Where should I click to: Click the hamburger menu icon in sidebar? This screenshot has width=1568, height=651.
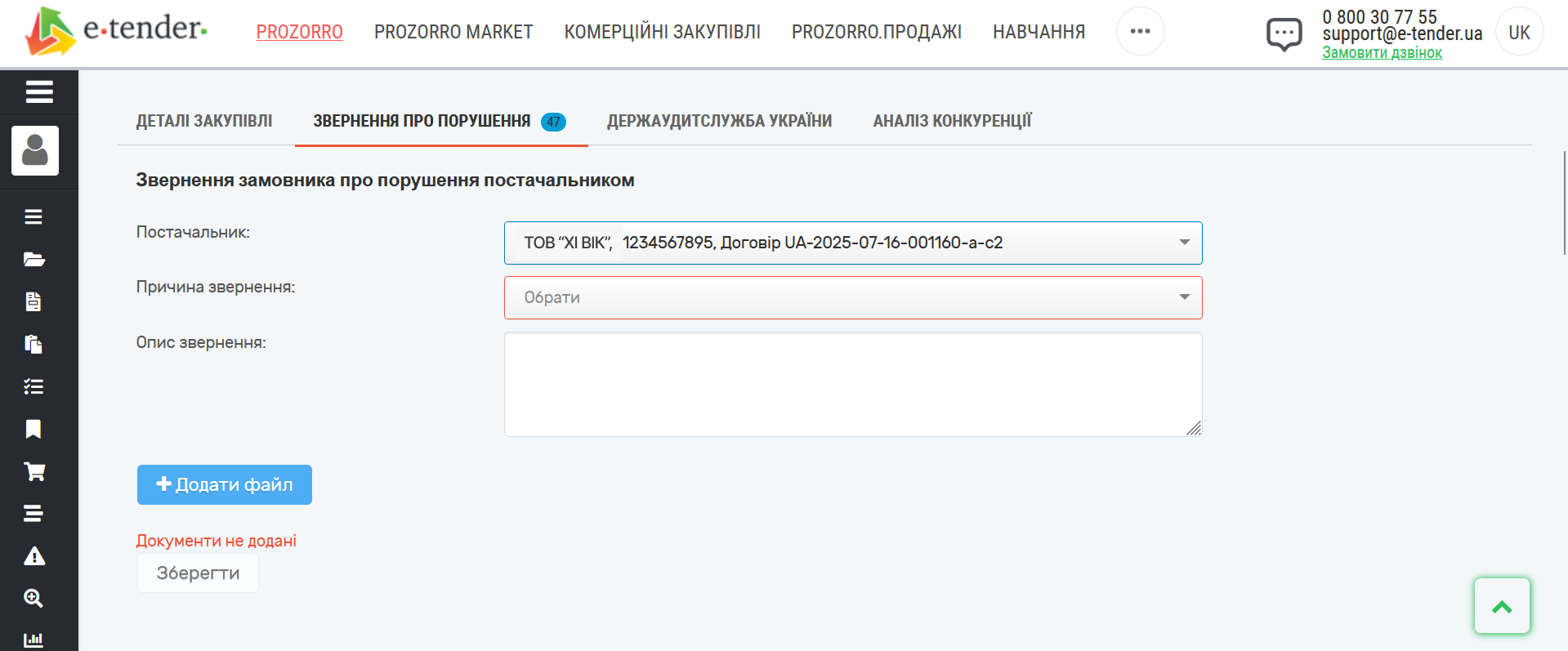[38, 91]
